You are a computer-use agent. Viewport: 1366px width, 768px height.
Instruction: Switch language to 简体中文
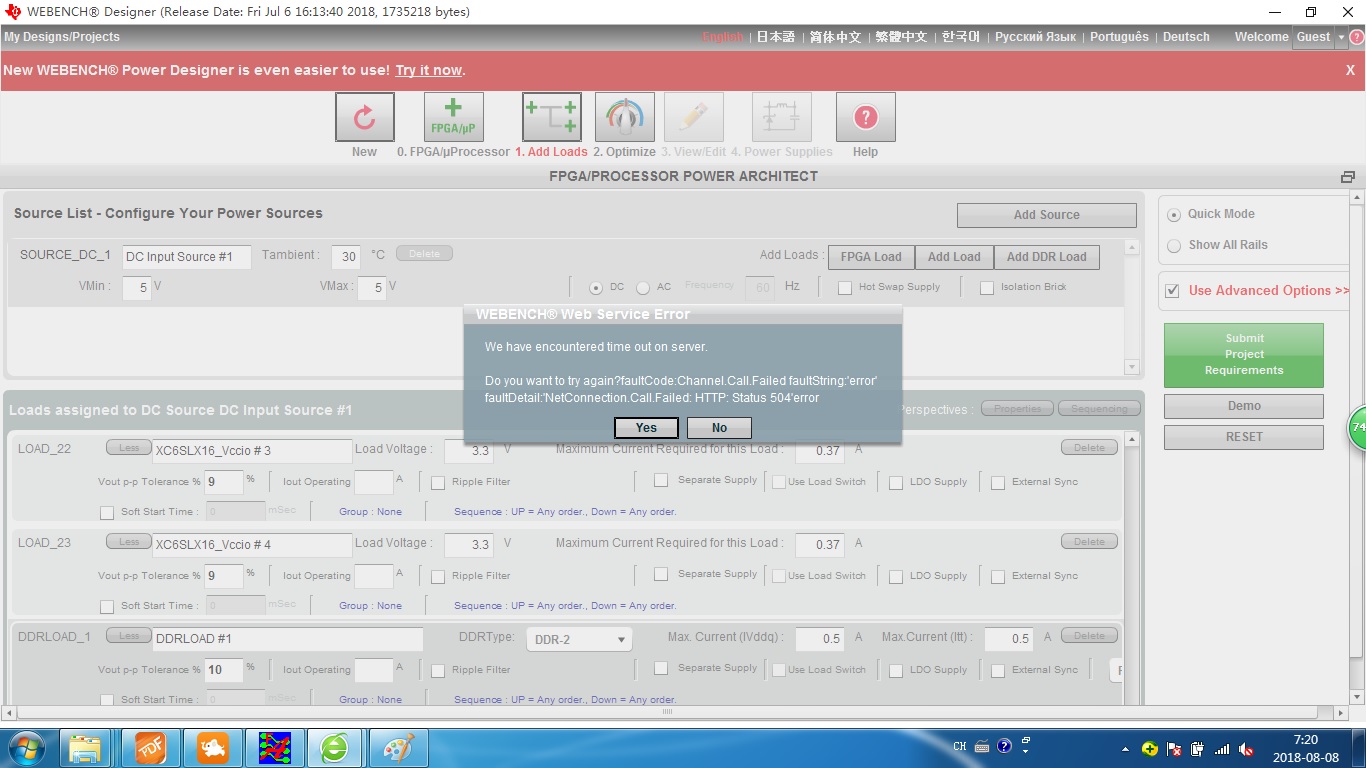[x=835, y=37]
